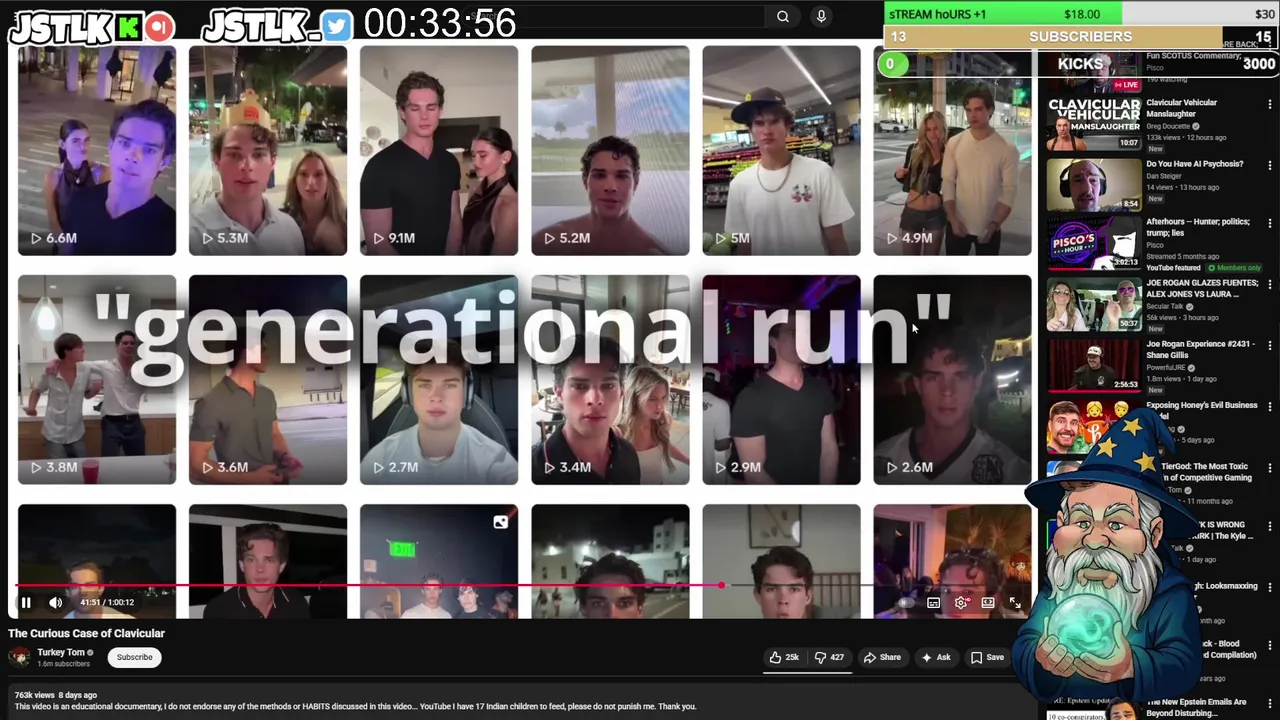Open options menu for Clavicular Vehicular Manslaughter

(x=1270, y=104)
